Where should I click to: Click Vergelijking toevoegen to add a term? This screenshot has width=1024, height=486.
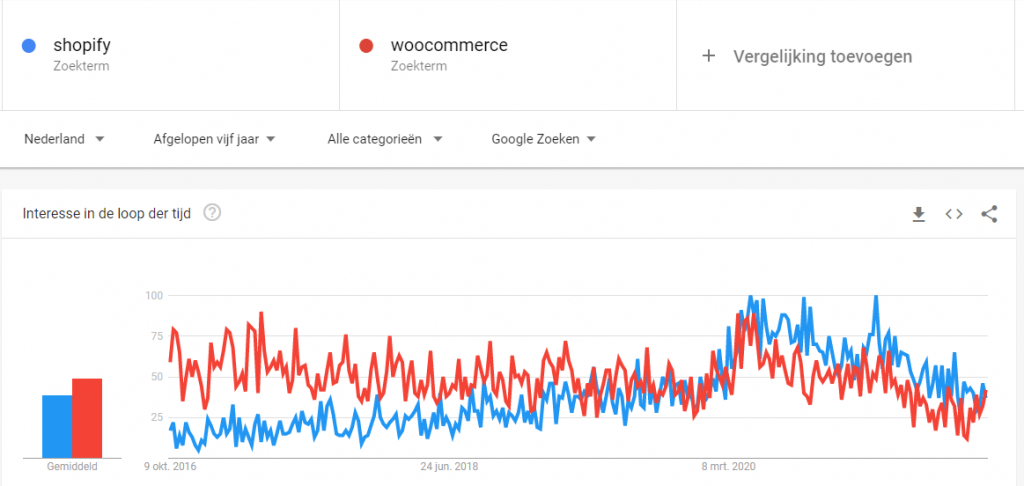click(822, 56)
